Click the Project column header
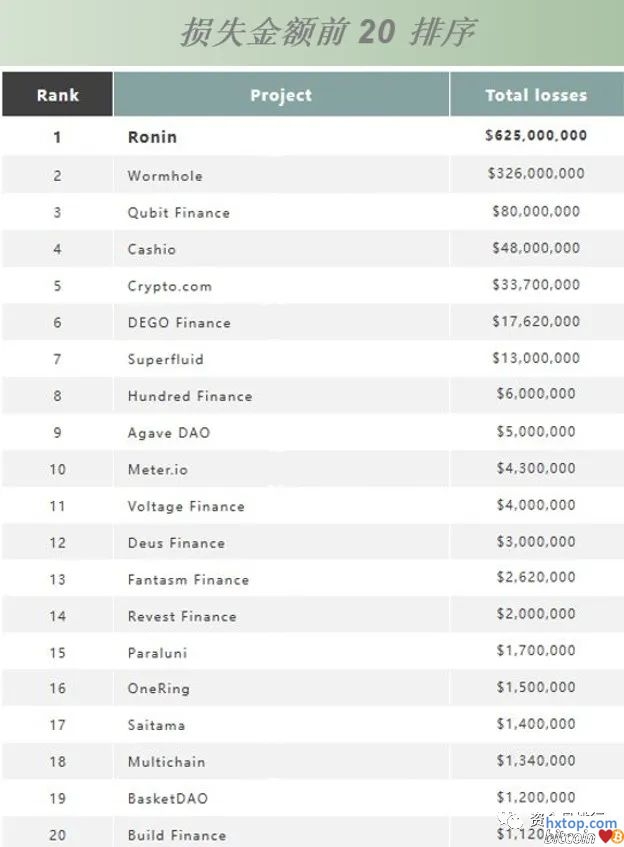The width and height of the screenshot is (624, 847). [281, 96]
